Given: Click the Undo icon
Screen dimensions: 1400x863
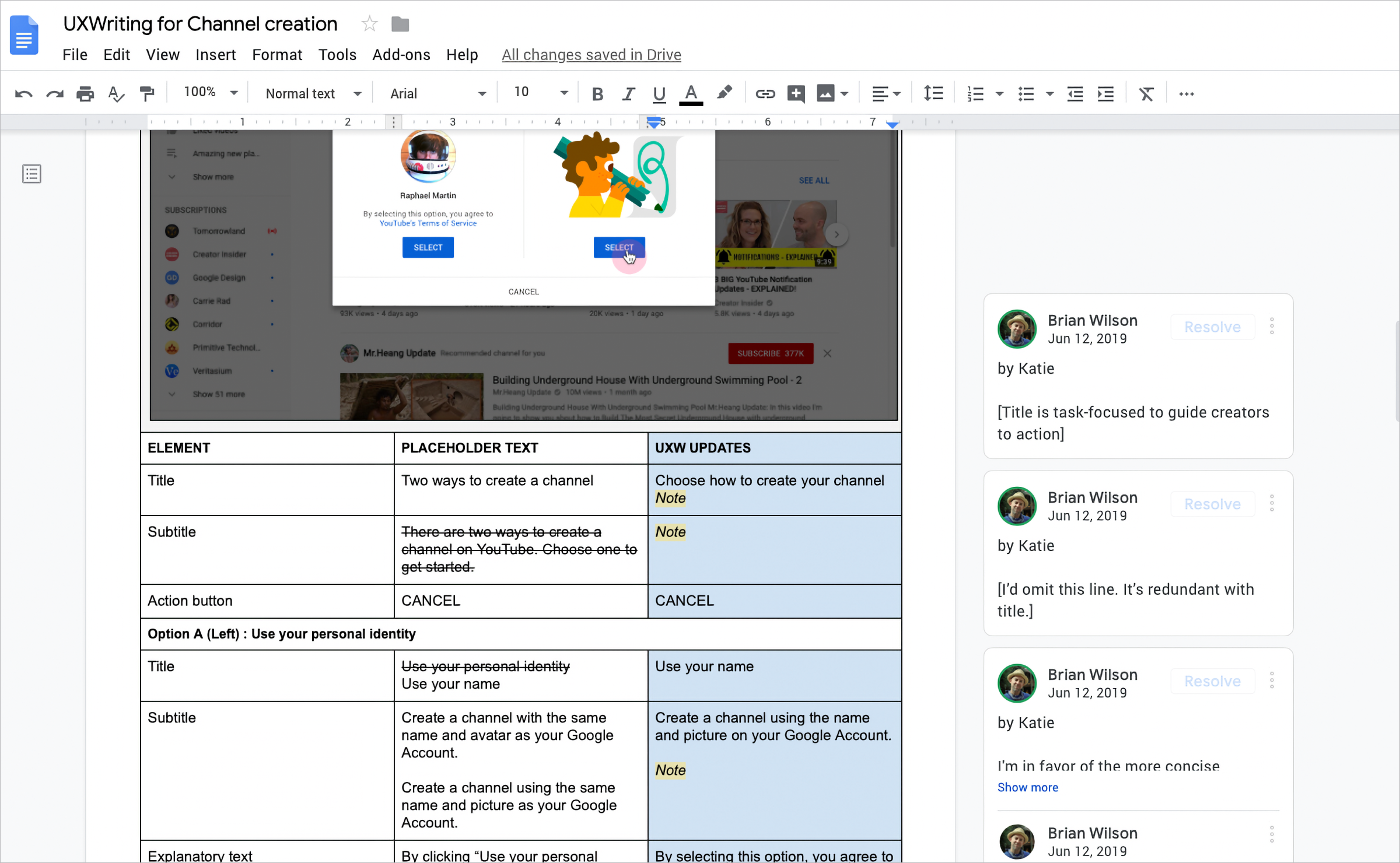Looking at the screenshot, I should point(23,94).
